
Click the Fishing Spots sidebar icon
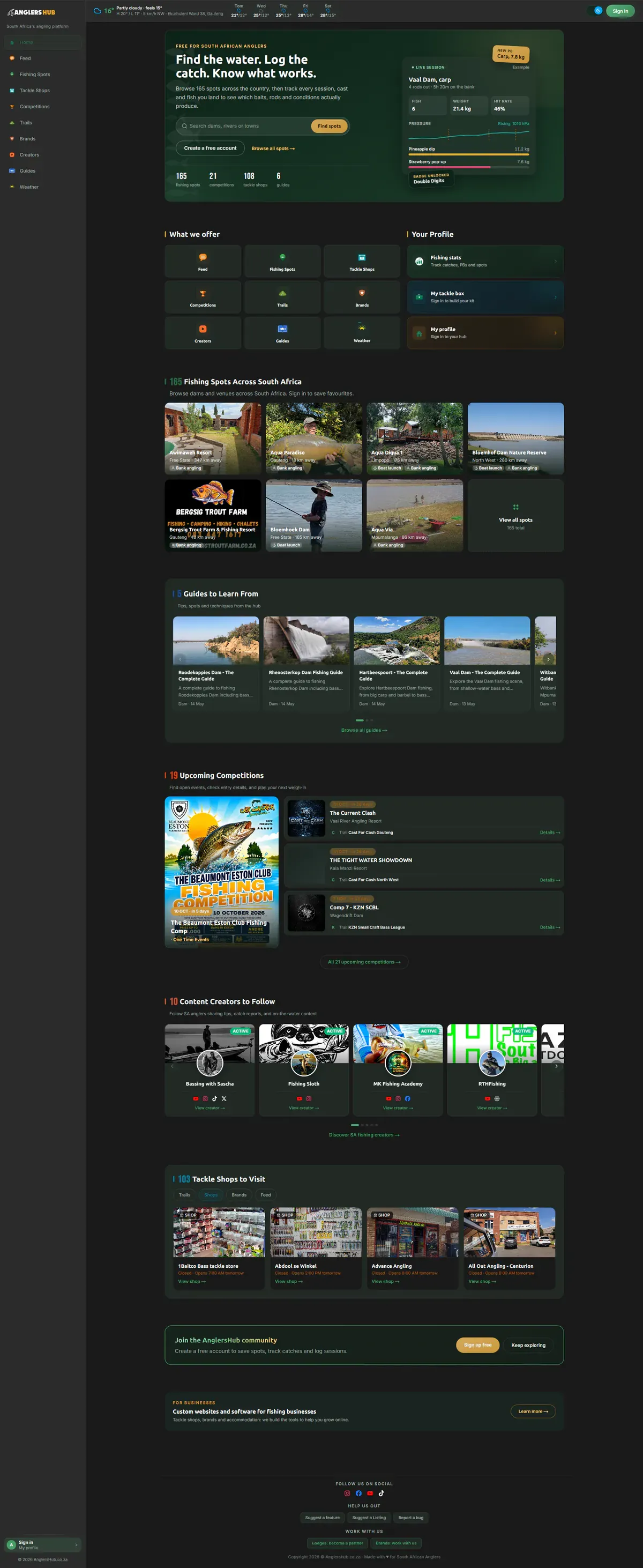(12, 75)
